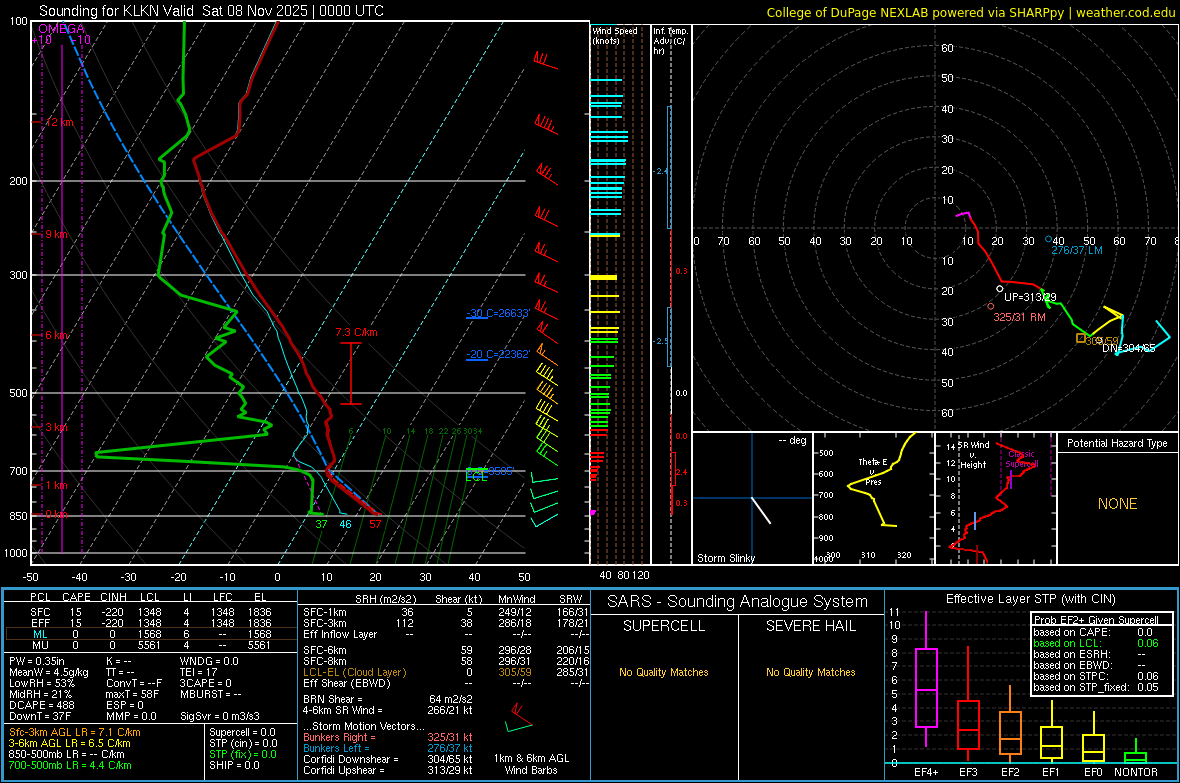Select the highlighted ML parcel row
This screenshot has width=1180, height=783.
[x=151, y=634]
